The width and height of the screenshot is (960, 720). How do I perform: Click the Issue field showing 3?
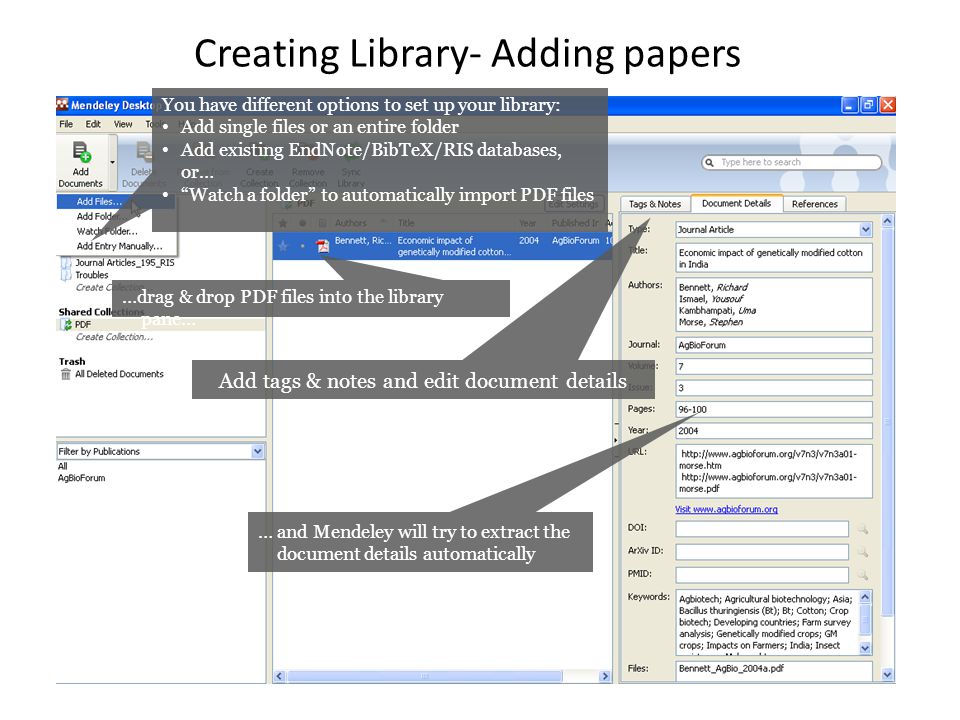[774, 388]
